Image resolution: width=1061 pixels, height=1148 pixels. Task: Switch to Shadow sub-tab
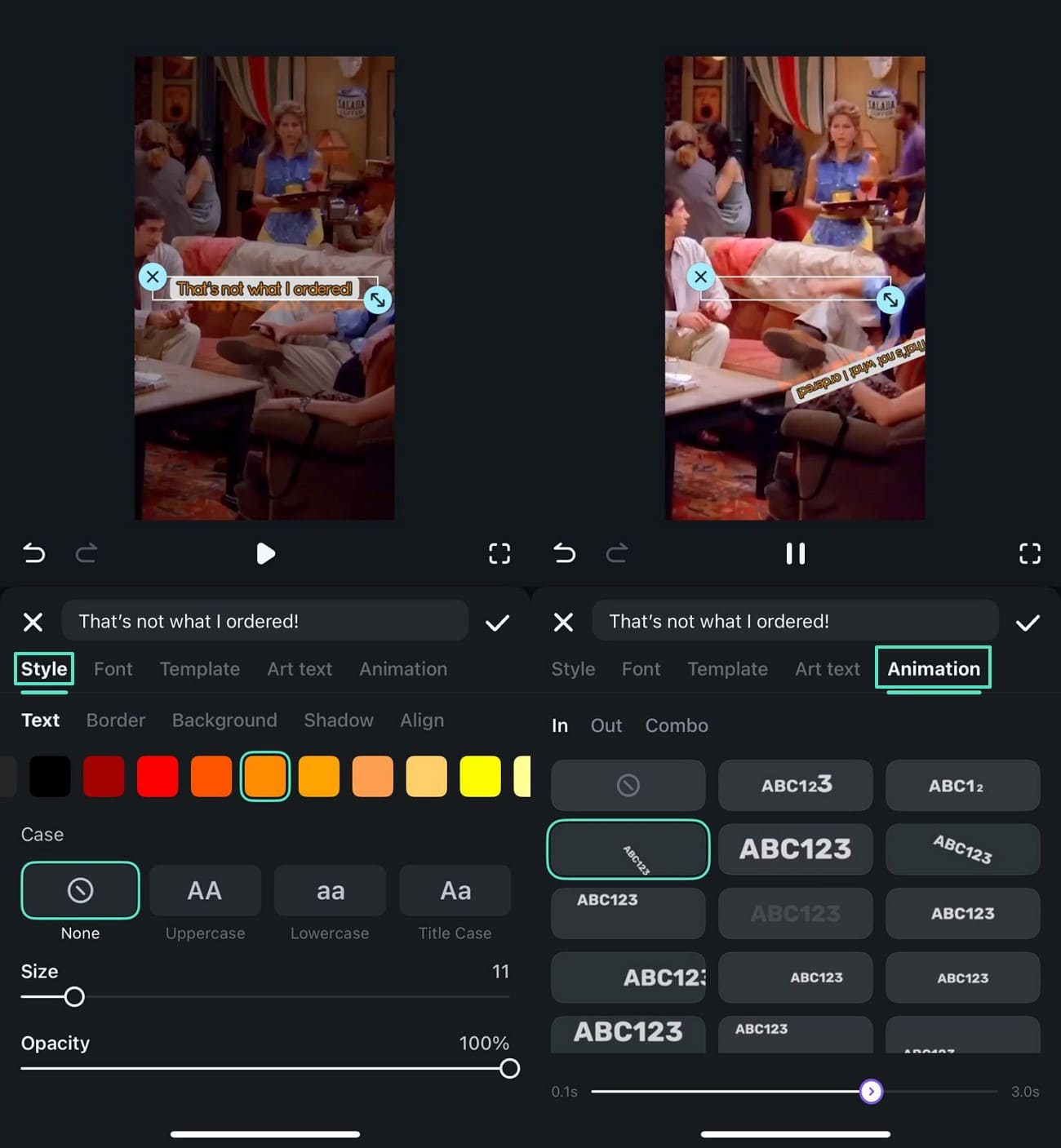pyautogui.click(x=339, y=720)
